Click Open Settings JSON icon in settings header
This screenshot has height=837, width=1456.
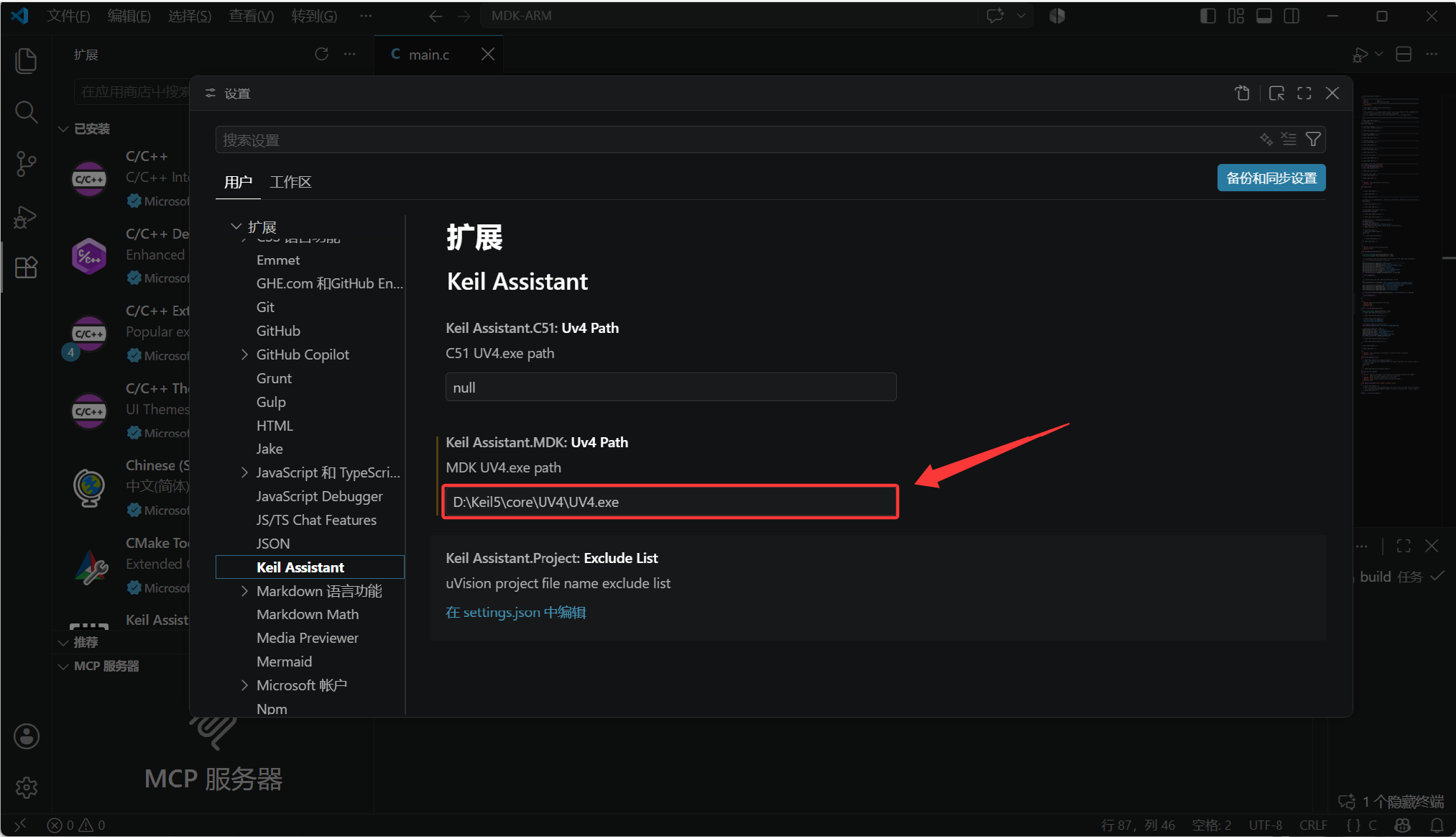point(1243,93)
